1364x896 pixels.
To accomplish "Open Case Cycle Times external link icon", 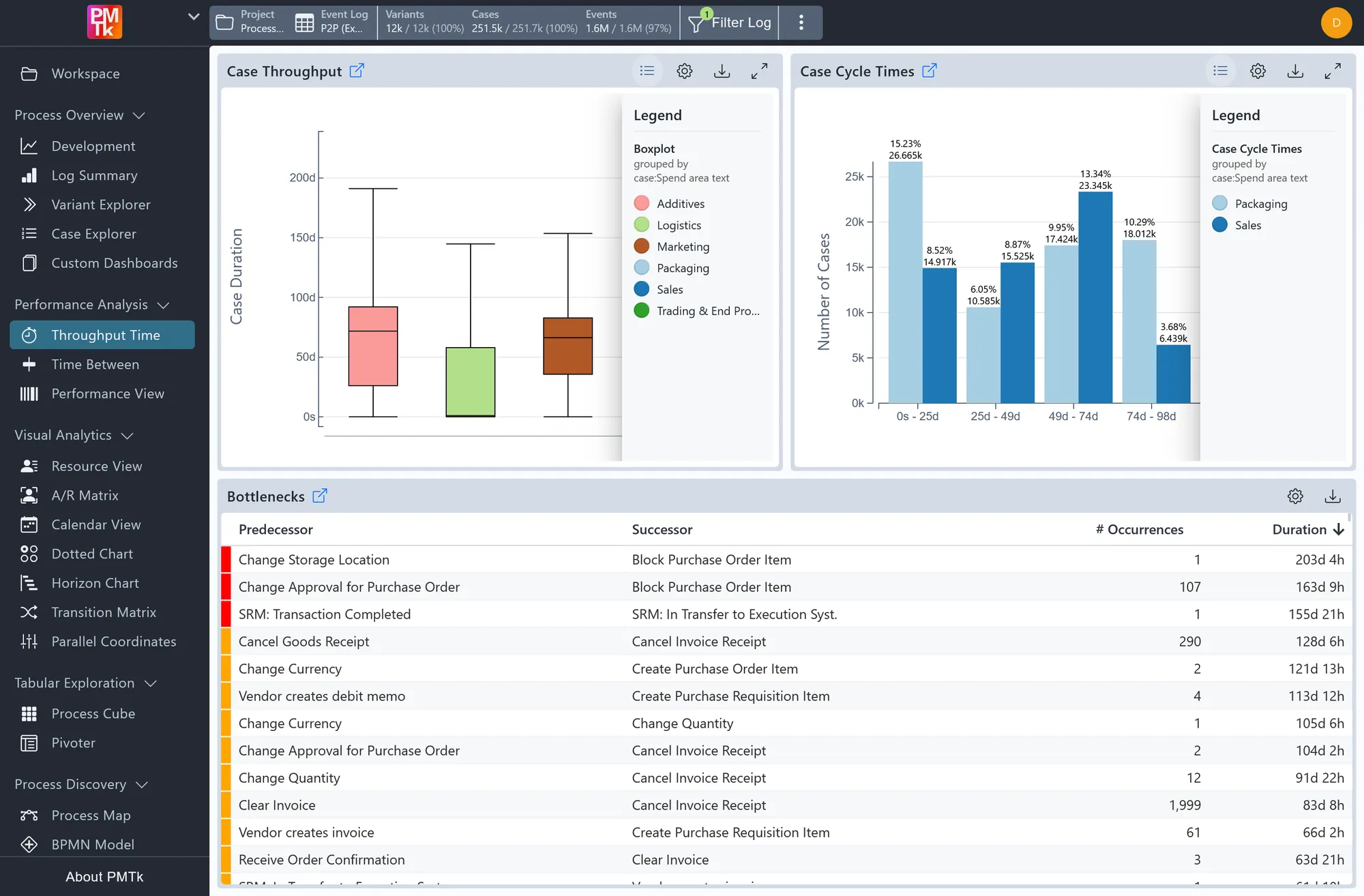I will 930,71.
